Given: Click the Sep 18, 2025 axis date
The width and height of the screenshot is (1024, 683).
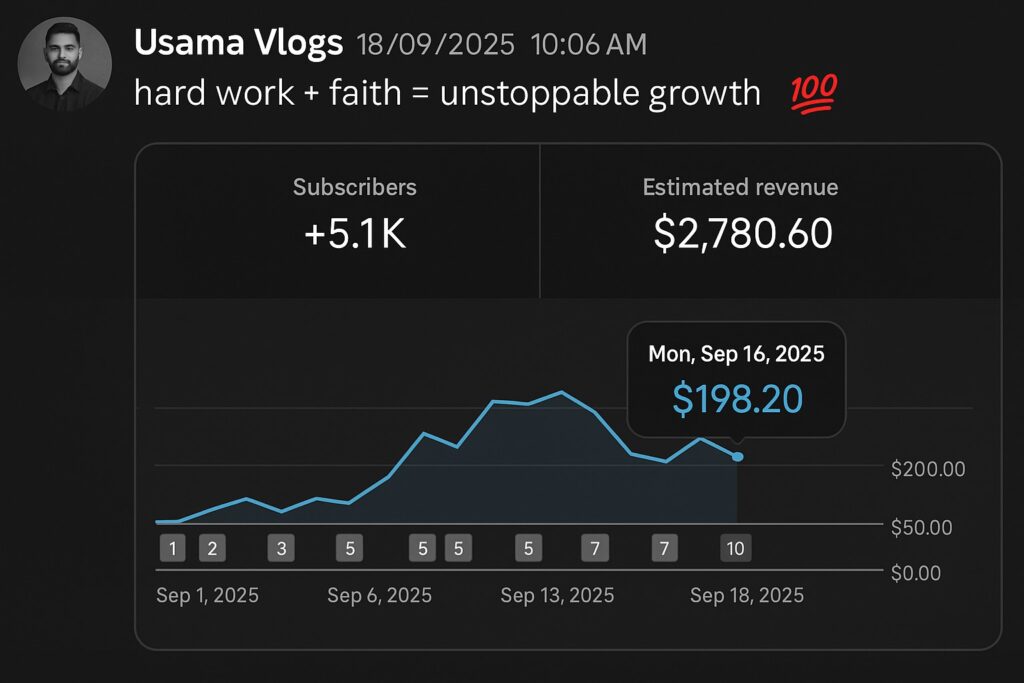Looking at the screenshot, I should coord(746,596).
